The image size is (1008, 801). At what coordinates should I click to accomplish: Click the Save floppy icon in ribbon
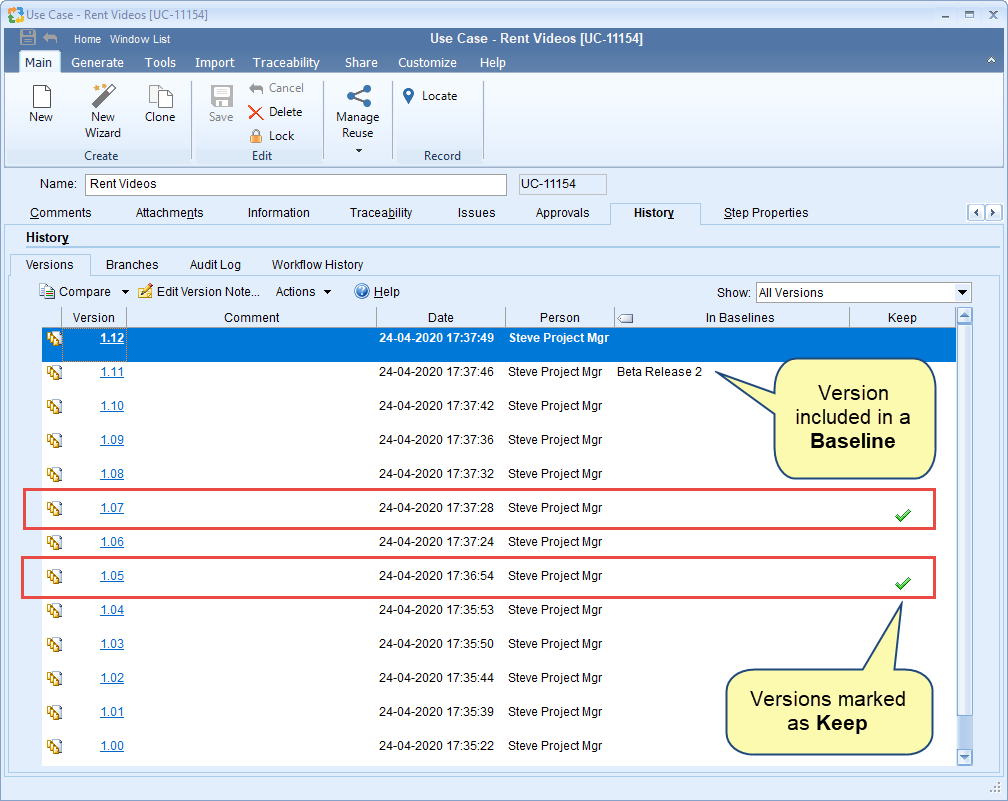click(x=221, y=96)
